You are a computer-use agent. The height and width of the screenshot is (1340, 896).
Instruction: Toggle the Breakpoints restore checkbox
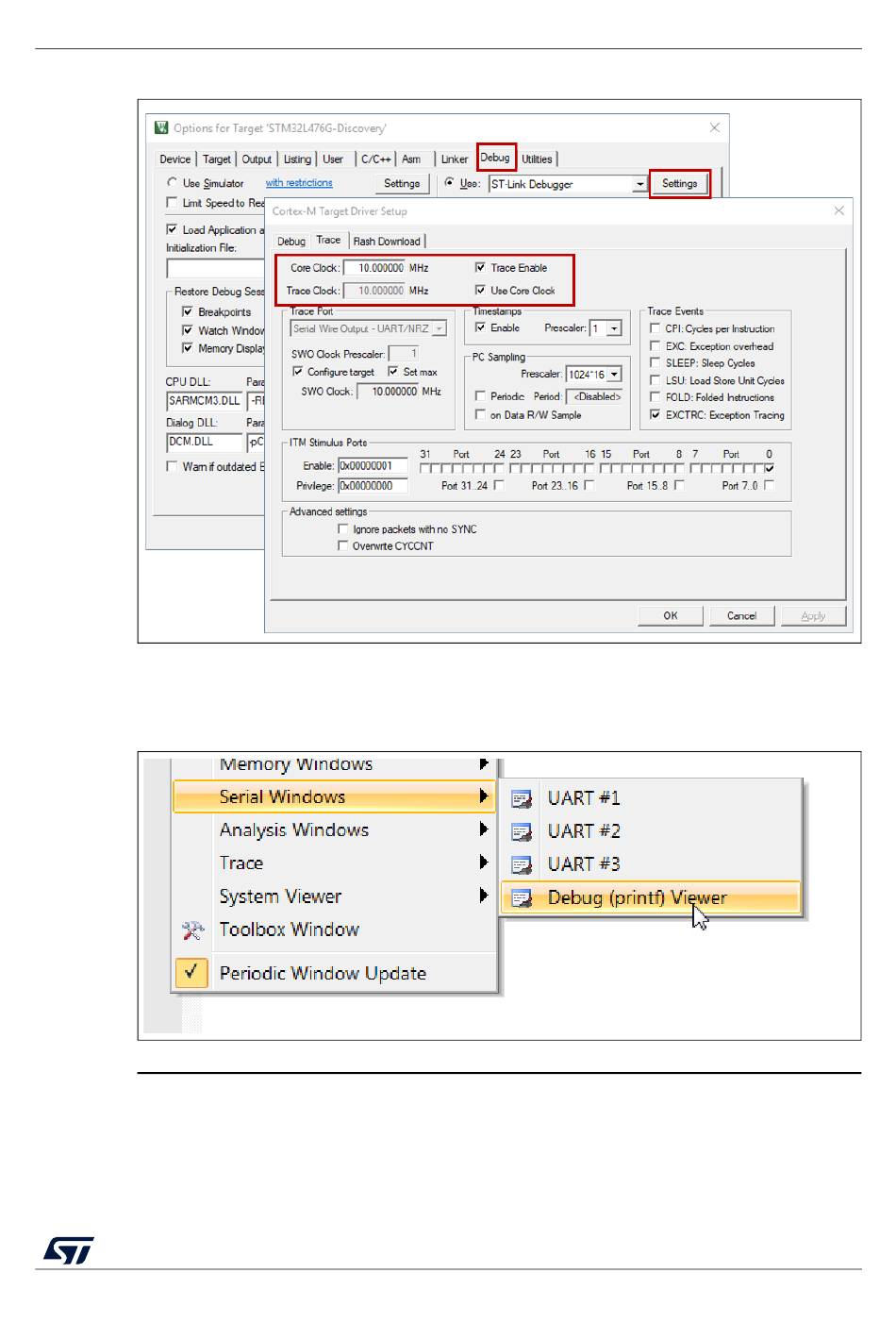coord(188,311)
